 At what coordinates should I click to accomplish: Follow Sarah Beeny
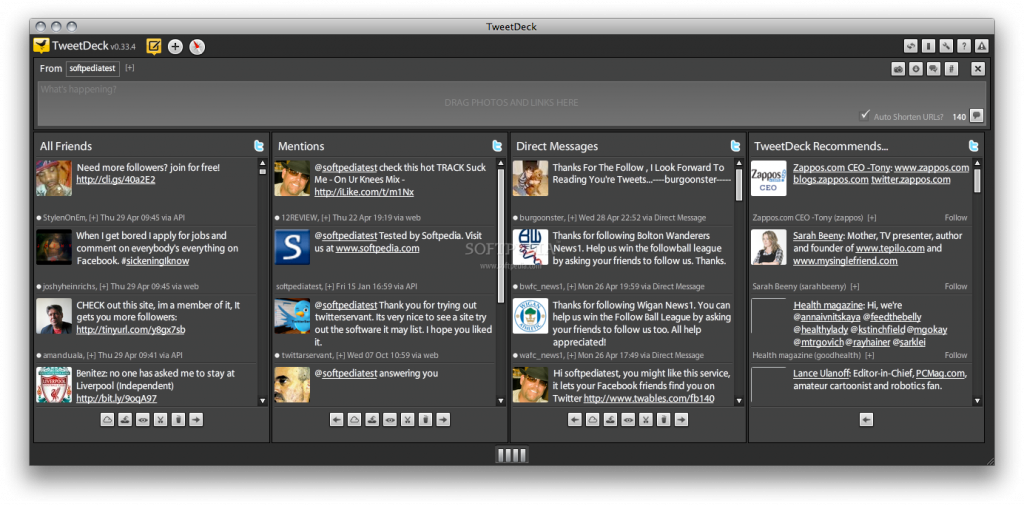[955, 286]
